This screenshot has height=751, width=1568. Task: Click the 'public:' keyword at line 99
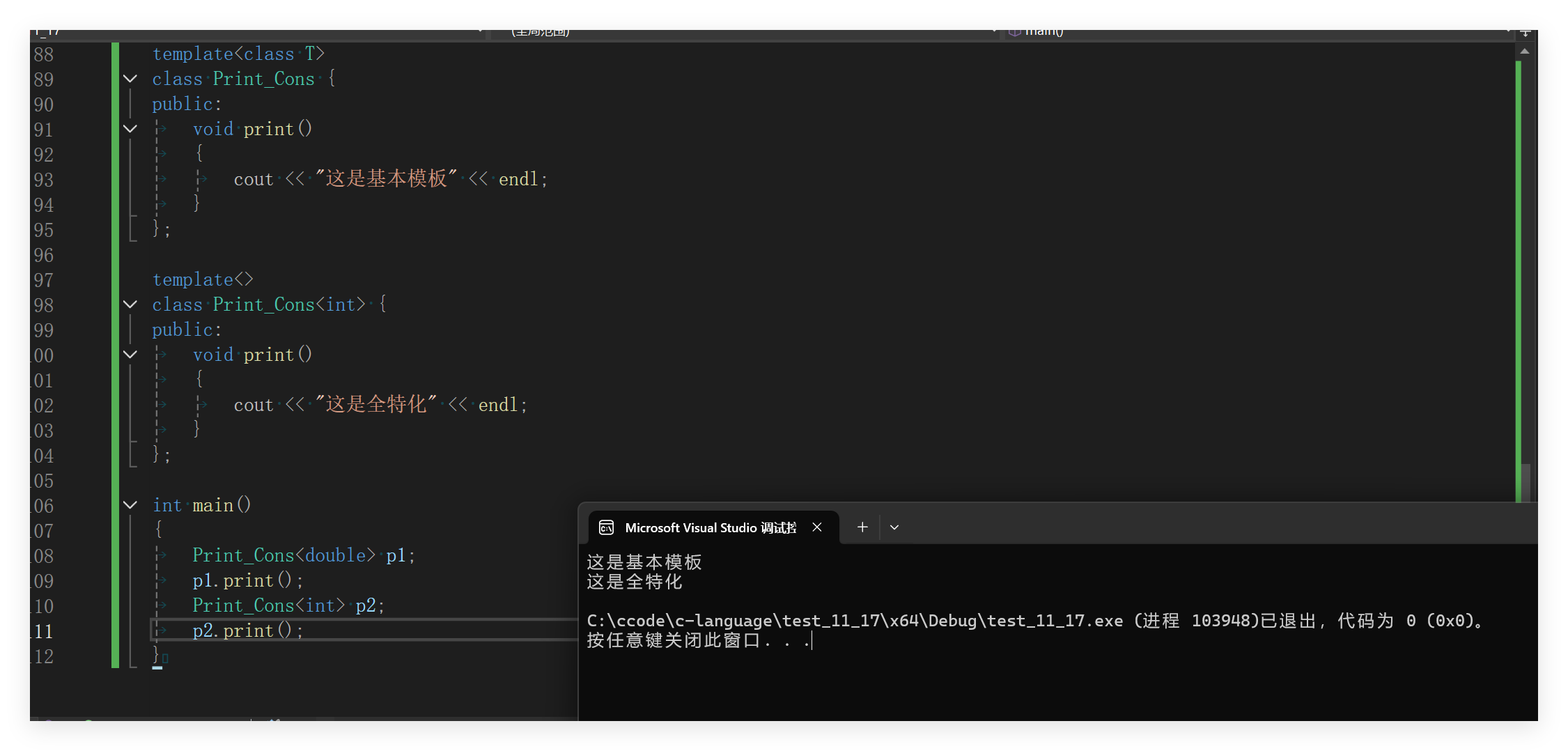pos(187,330)
